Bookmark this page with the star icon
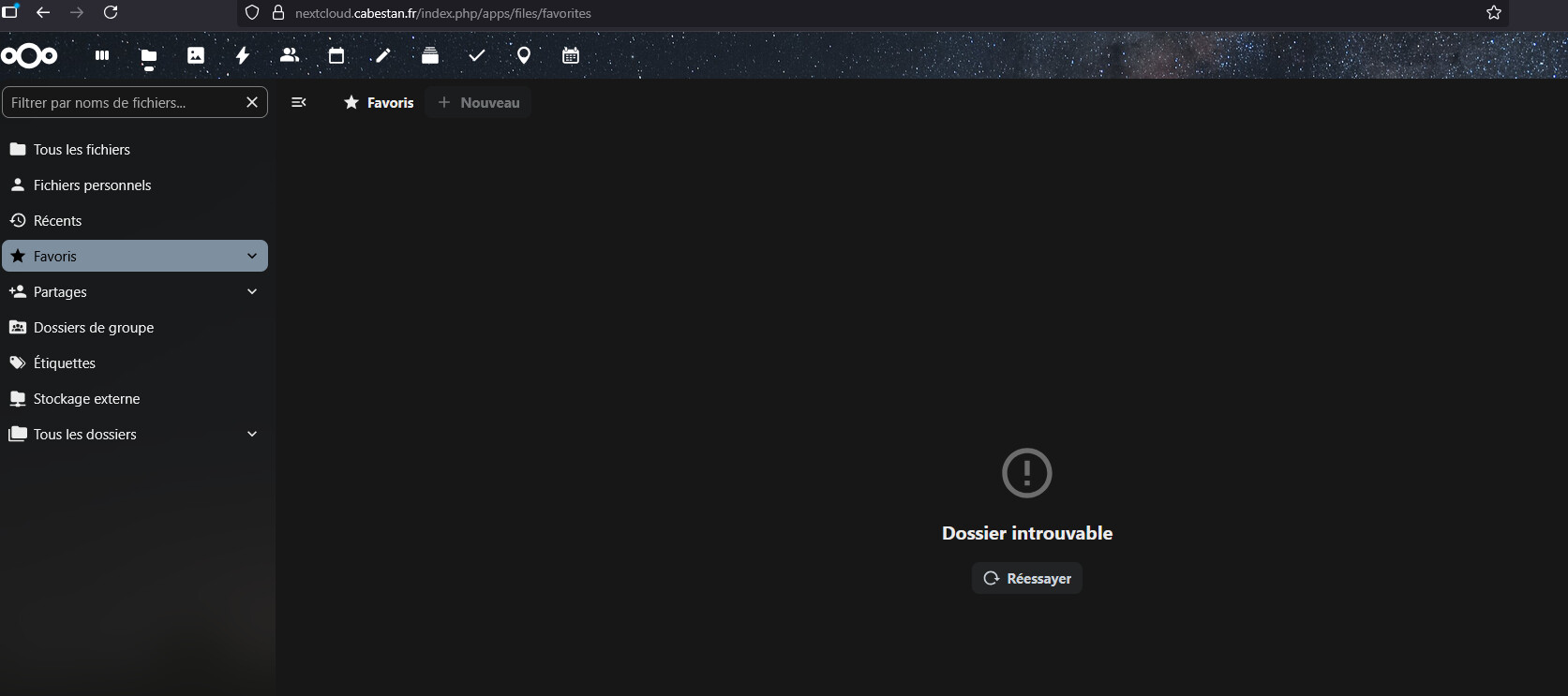The width and height of the screenshot is (1568, 696). pos(1494,13)
